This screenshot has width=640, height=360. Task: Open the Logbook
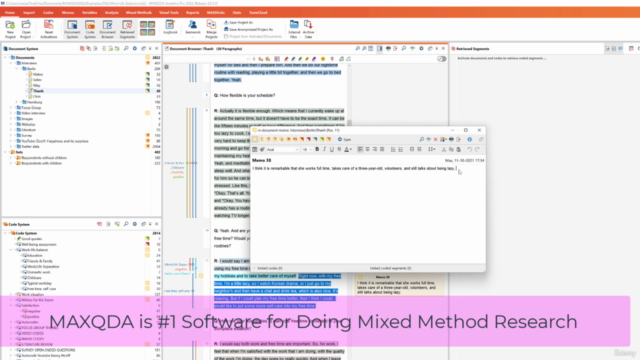[x=170, y=28]
